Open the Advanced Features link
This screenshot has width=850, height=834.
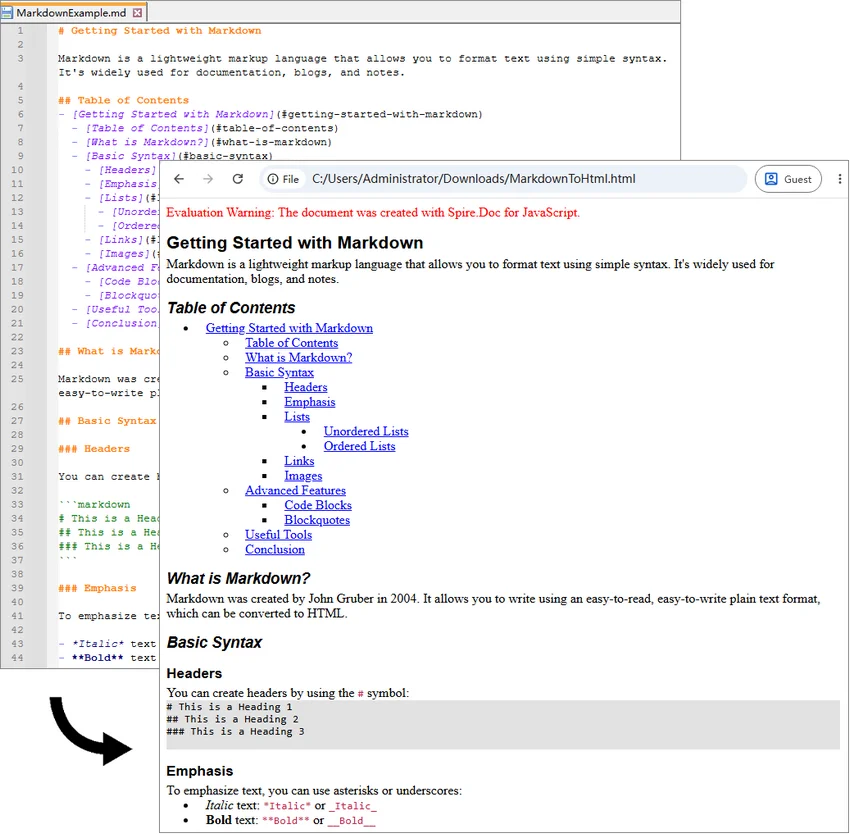[295, 490]
